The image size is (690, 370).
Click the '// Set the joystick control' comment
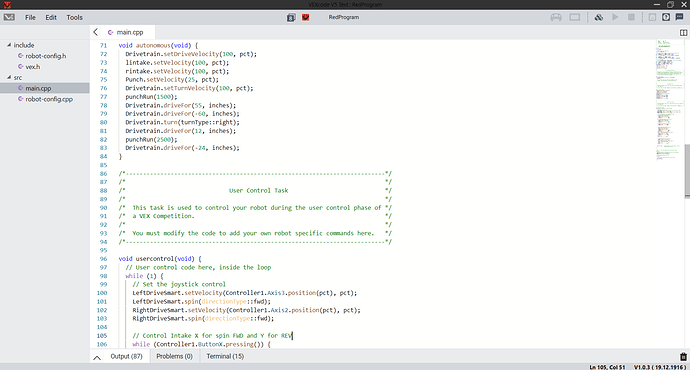pyautogui.click(x=179, y=284)
